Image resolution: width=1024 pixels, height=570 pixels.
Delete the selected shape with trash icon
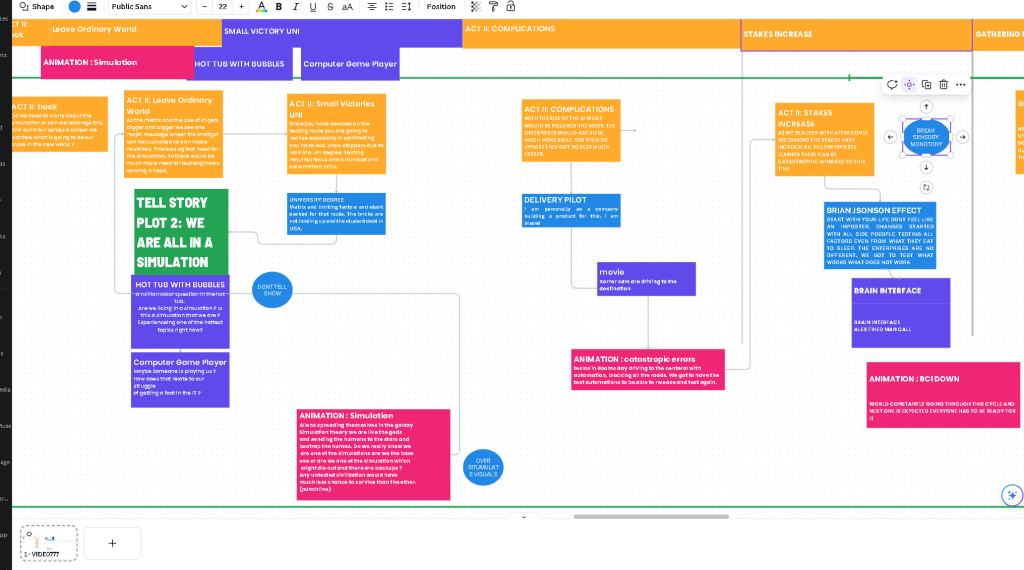pos(943,84)
